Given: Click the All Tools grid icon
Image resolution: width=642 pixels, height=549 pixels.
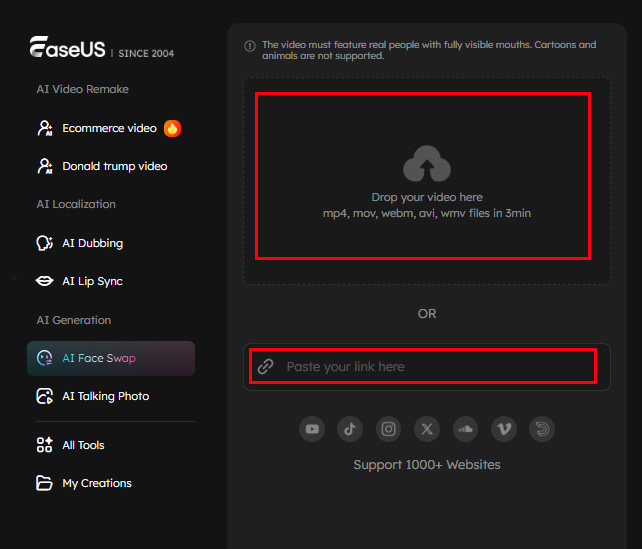Looking at the screenshot, I should coord(45,445).
